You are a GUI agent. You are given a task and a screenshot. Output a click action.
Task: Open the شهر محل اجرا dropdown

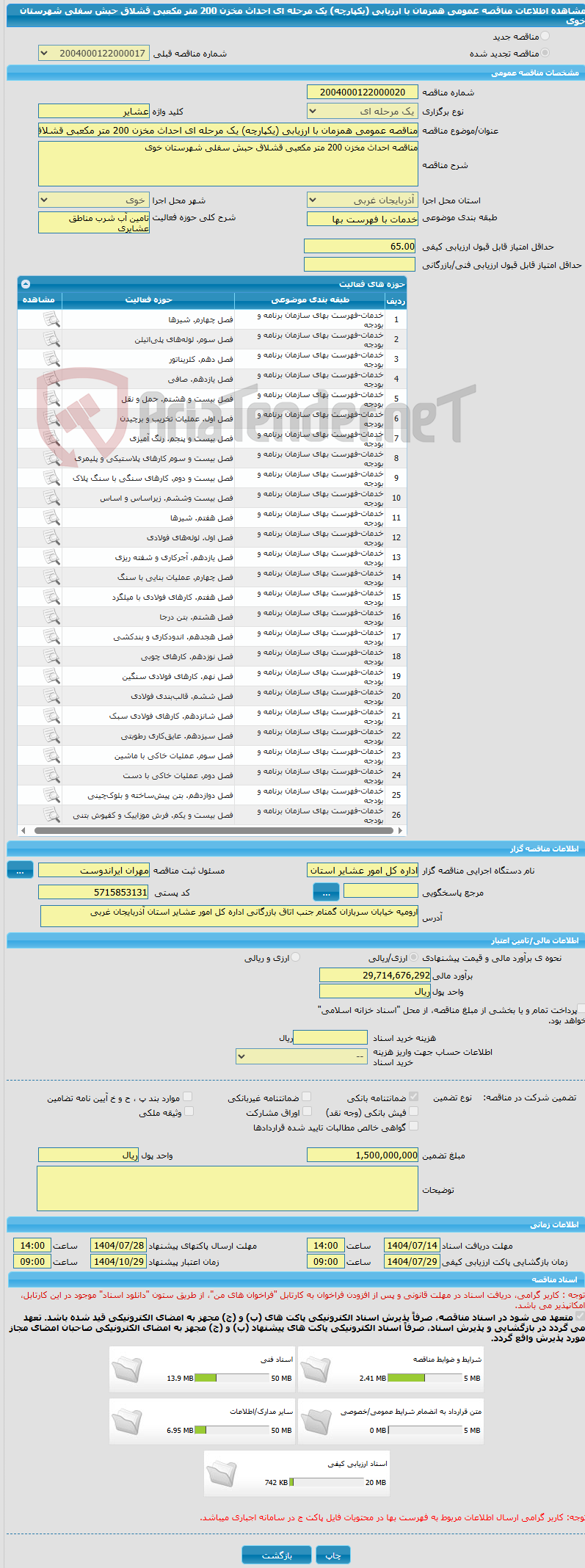coord(93,200)
